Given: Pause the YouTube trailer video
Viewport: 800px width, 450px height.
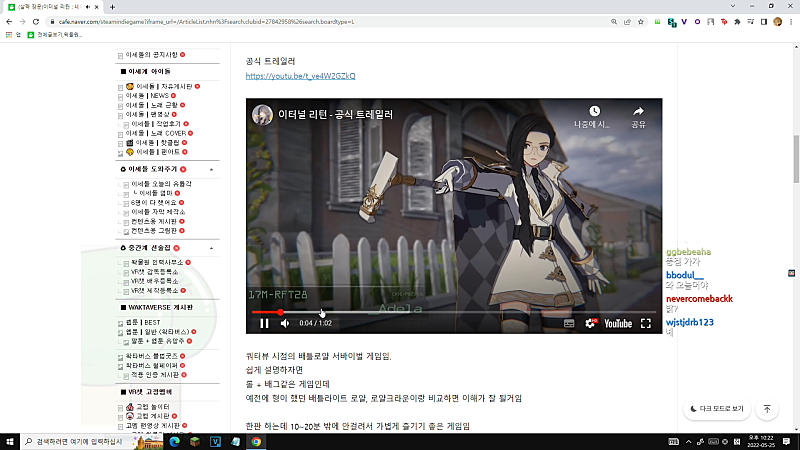Looking at the screenshot, I should click(x=264, y=323).
